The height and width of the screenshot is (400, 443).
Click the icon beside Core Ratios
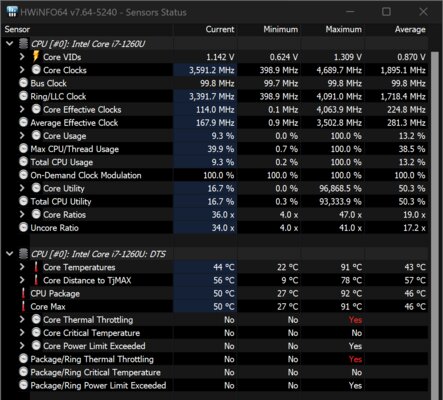(x=36, y=214)
